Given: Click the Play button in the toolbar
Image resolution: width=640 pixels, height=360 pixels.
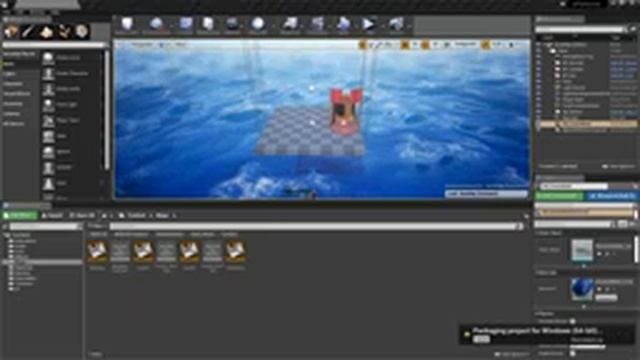Looking at the screenshot, I should (368, 25).
